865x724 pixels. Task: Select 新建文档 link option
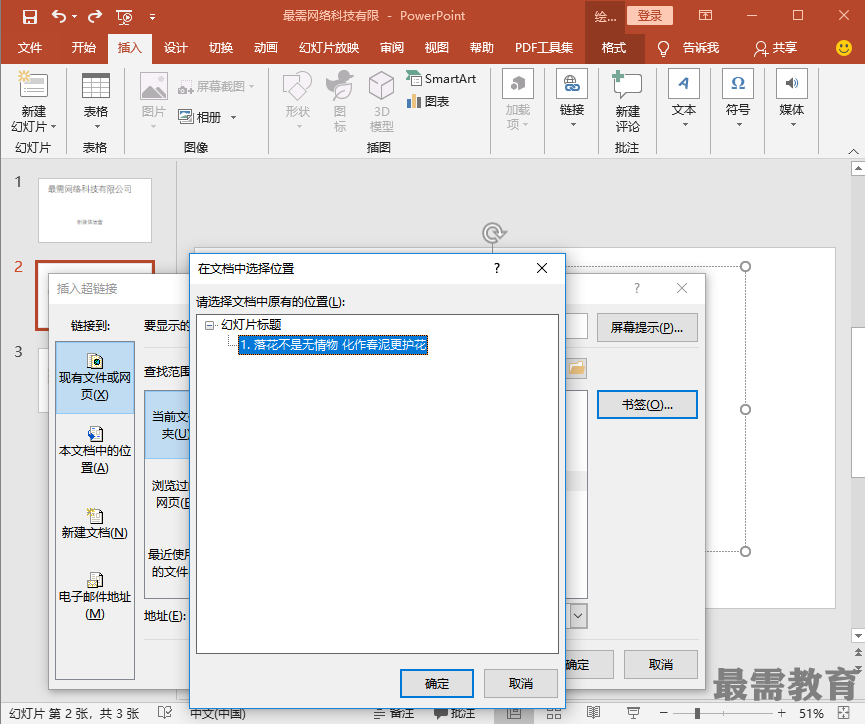(95, 523)
